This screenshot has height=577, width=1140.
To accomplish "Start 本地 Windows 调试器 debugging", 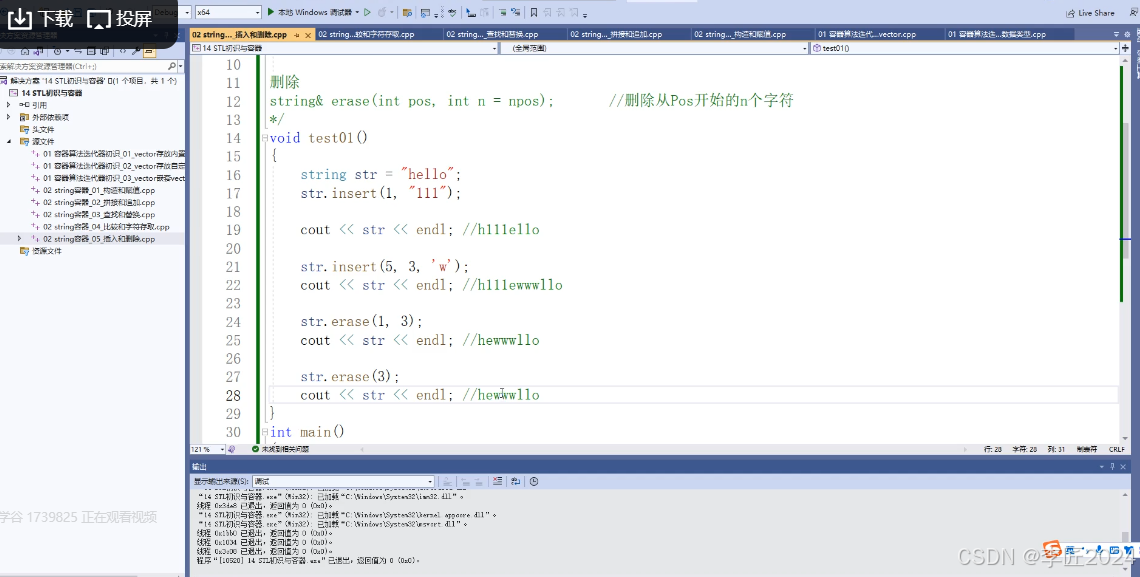I will click(x=310, y=12).
